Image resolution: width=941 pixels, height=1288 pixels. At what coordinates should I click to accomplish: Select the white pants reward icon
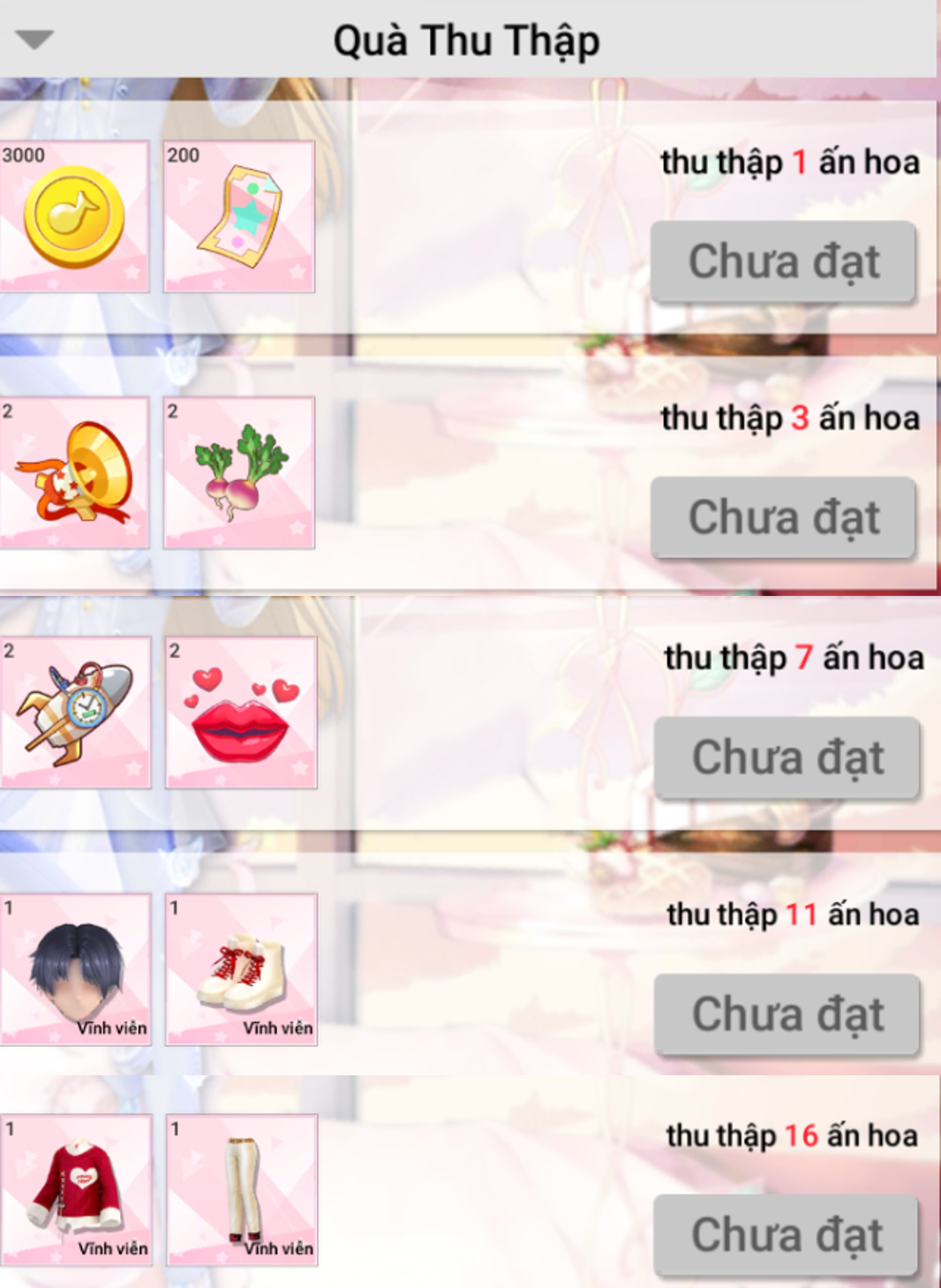point(242,1190)
